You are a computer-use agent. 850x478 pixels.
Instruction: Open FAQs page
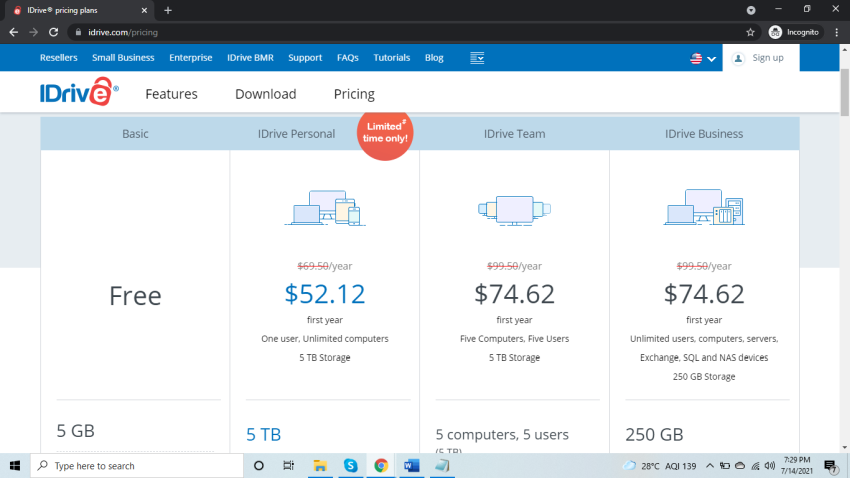tap(347, 57)
